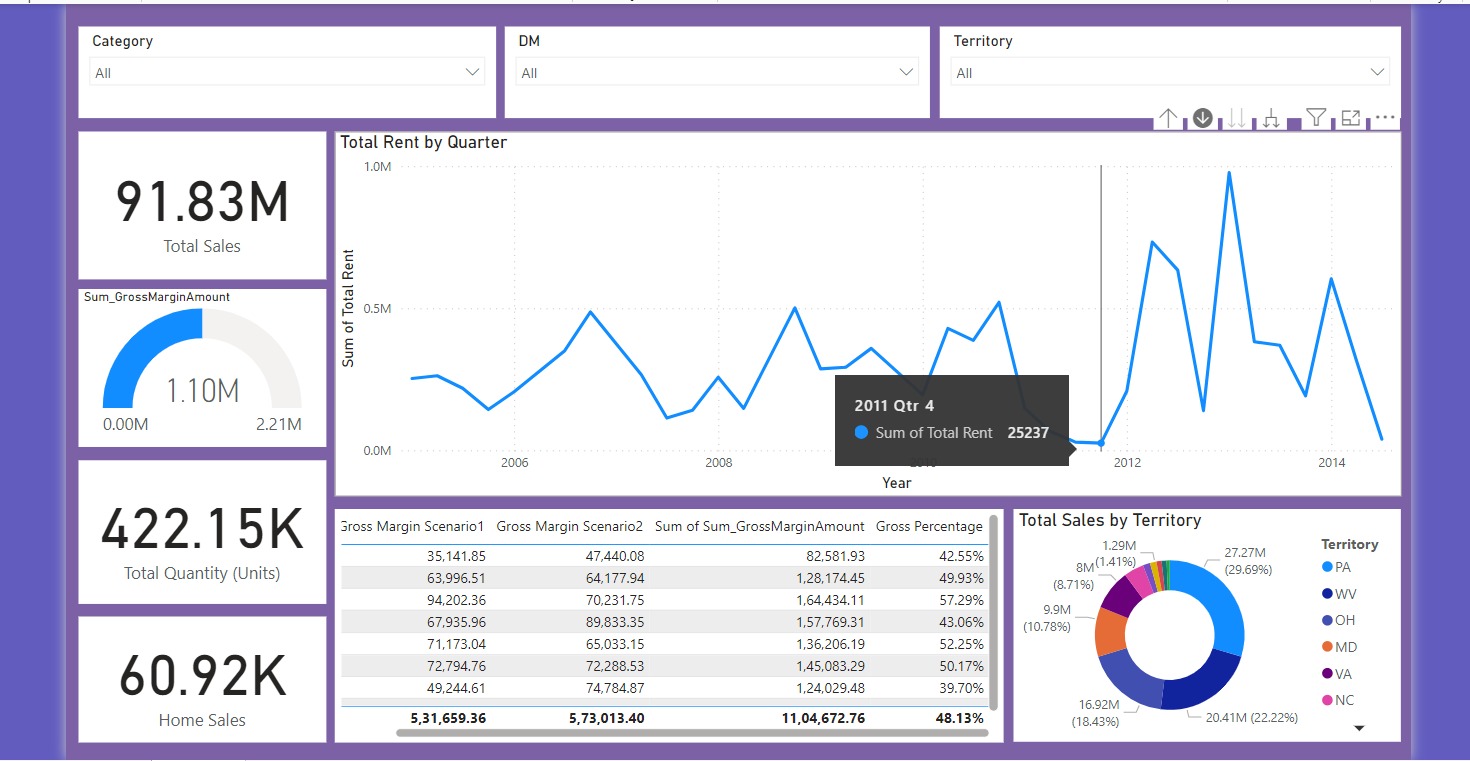The image size is (1470, 761).
Task: Sort by Gross Percentage column header
Action: (x=929, y=526)
